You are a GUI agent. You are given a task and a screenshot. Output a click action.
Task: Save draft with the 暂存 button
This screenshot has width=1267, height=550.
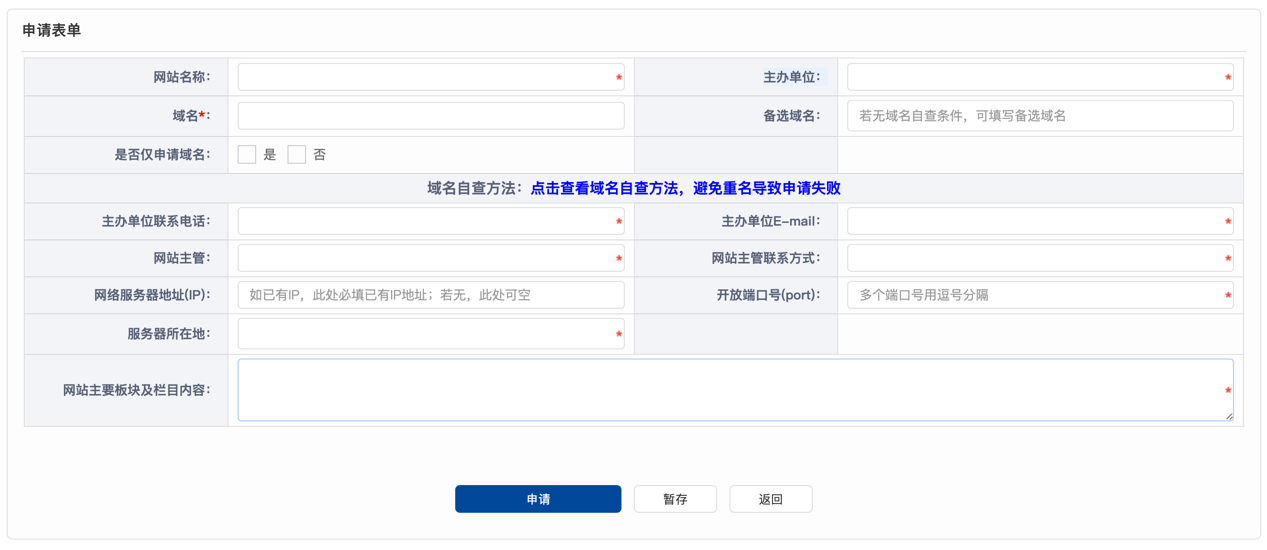tap(675, 499)
